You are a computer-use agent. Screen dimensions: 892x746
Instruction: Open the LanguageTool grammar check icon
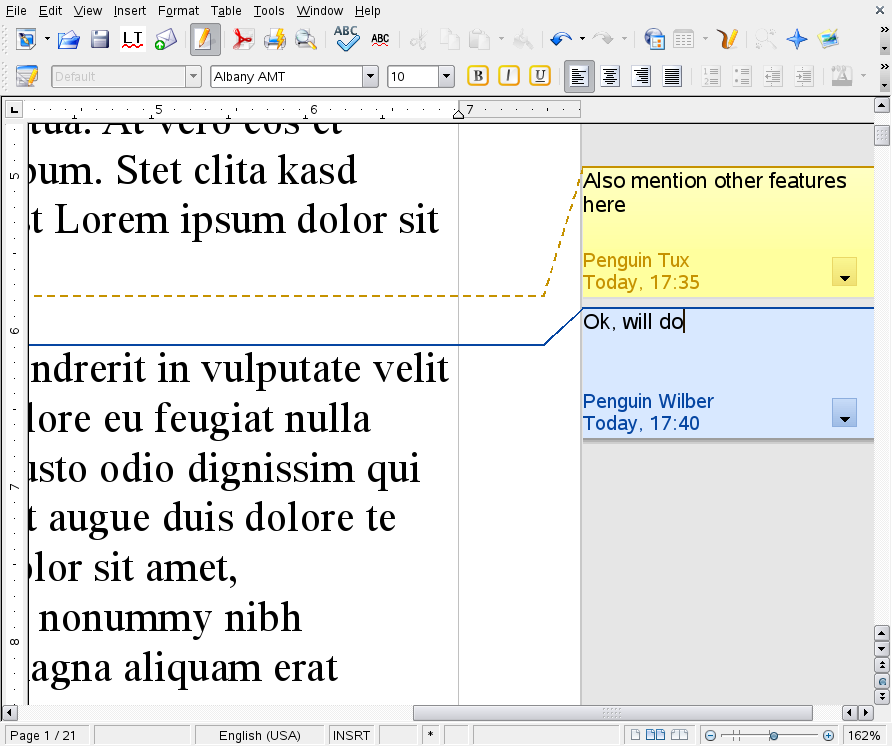point(133,40)
